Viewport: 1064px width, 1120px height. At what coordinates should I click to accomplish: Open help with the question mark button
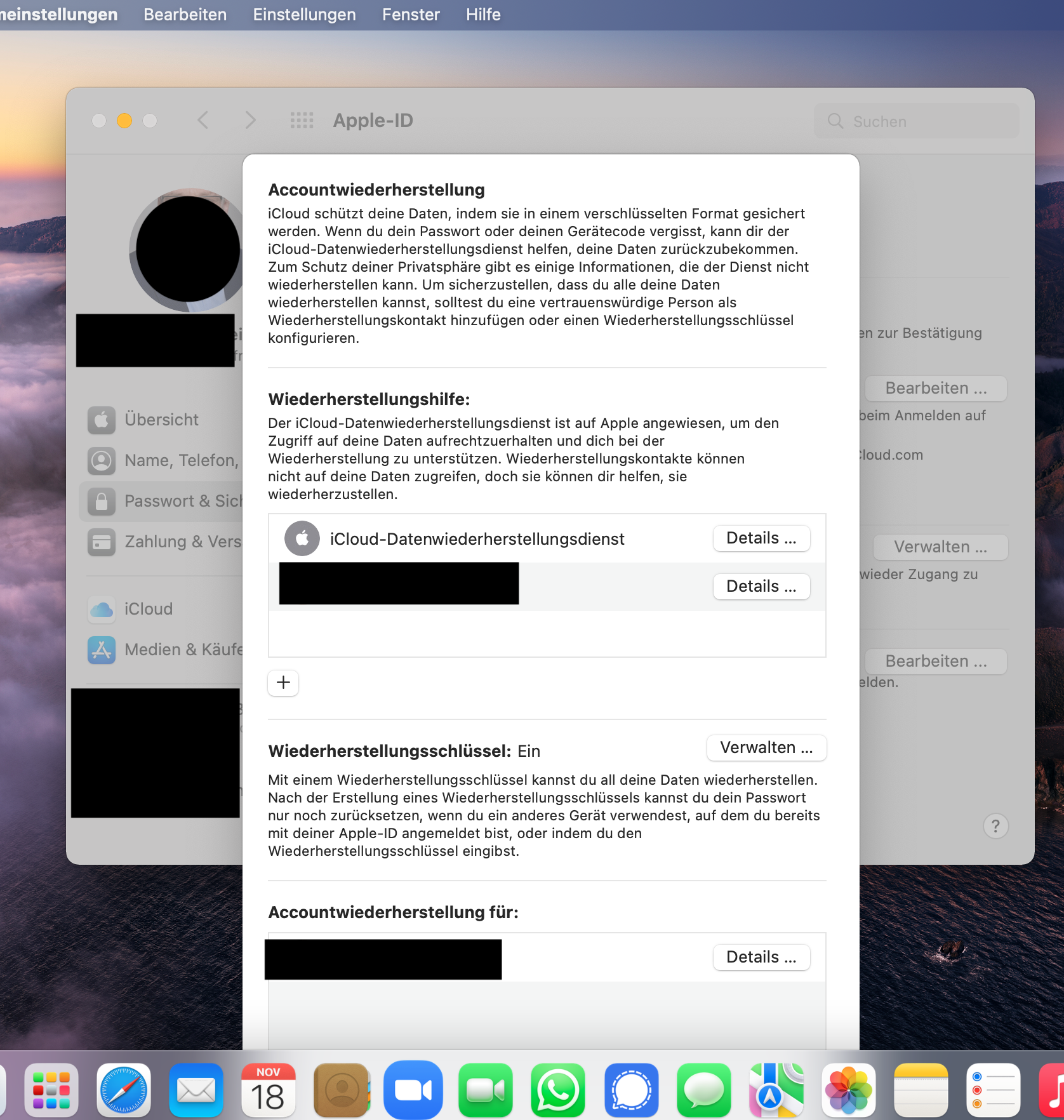click(x=995, y=826)
